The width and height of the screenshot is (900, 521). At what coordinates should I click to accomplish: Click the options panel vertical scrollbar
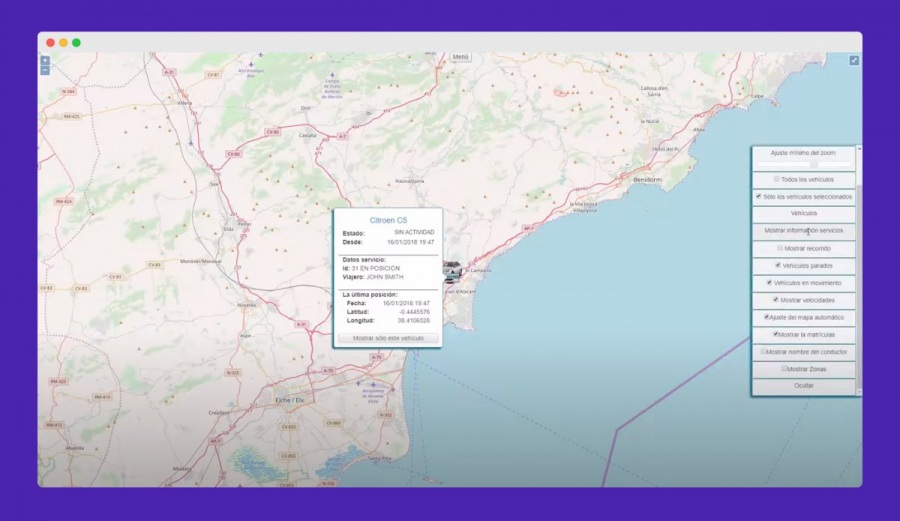click(859, 270)
